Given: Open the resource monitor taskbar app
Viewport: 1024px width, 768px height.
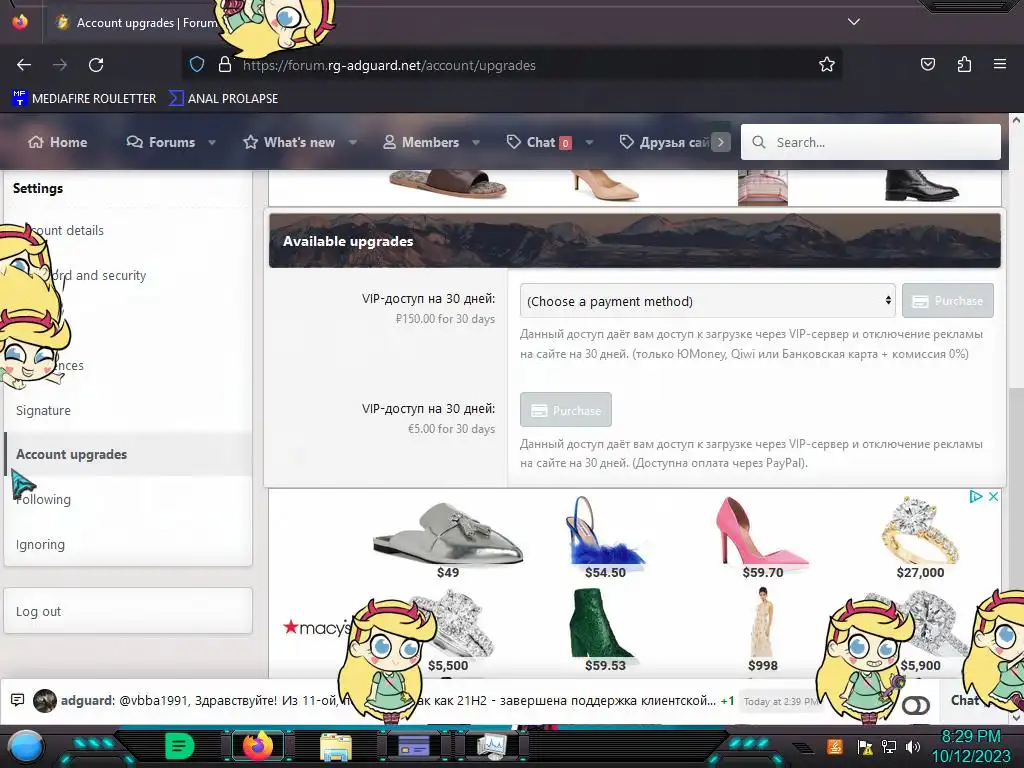Looking at the screenshot, I should click(x=491, y=746).
